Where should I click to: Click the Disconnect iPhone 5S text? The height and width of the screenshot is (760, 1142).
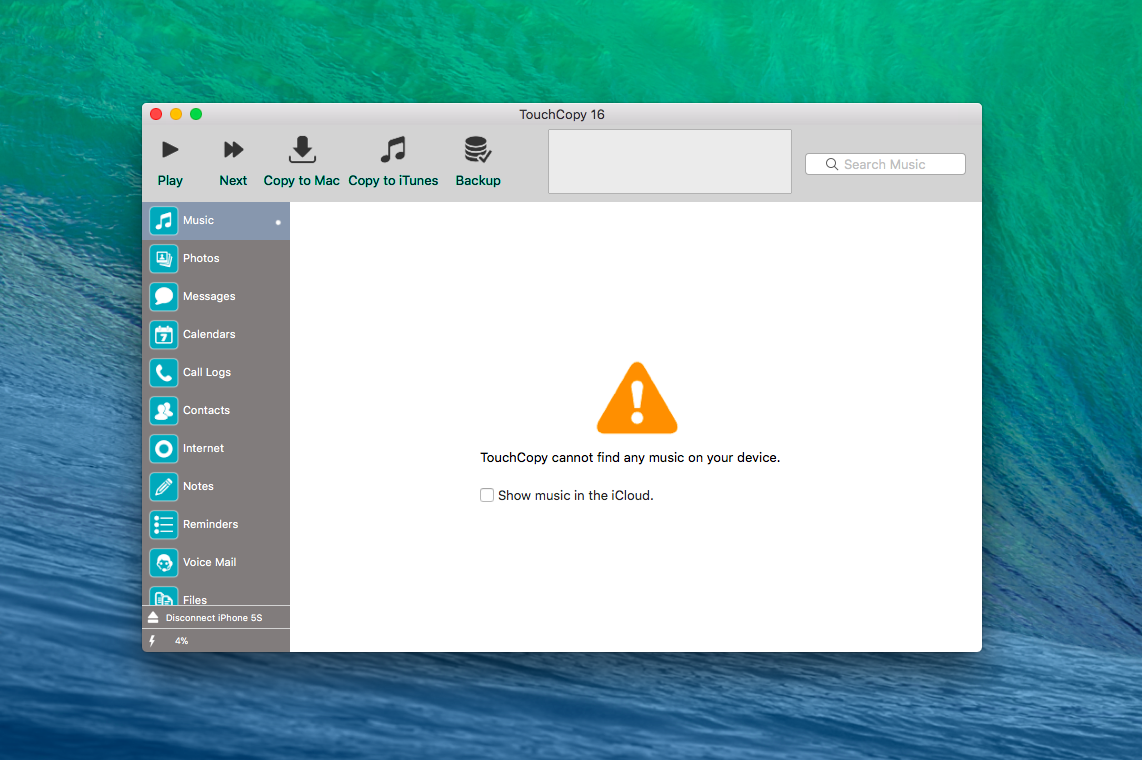tap(214, 617)
